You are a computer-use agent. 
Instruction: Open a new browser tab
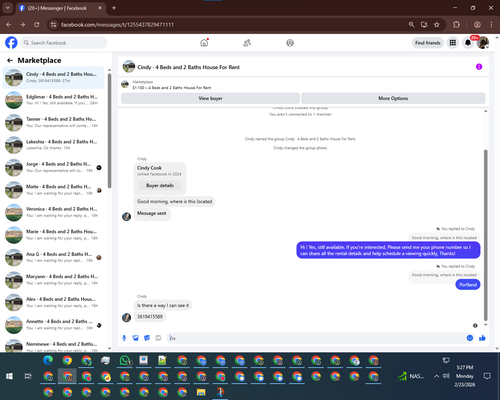click(114, 8)
